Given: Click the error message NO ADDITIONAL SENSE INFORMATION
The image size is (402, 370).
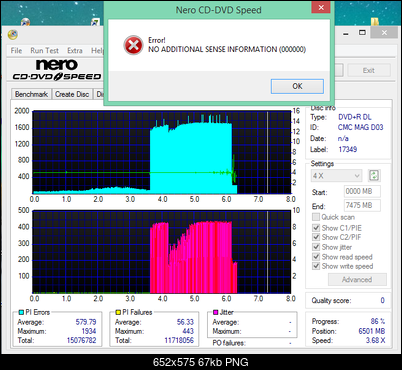Looking at the screenshot, I should click(x=227, y=50).
